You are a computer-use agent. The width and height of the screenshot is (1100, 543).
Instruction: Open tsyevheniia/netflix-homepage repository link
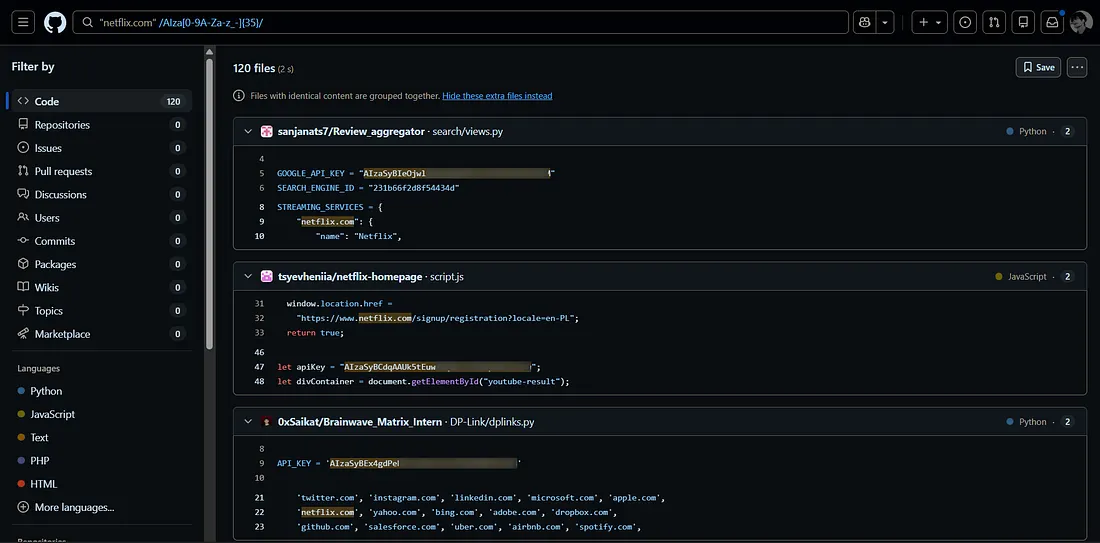(x=350, y=276)
